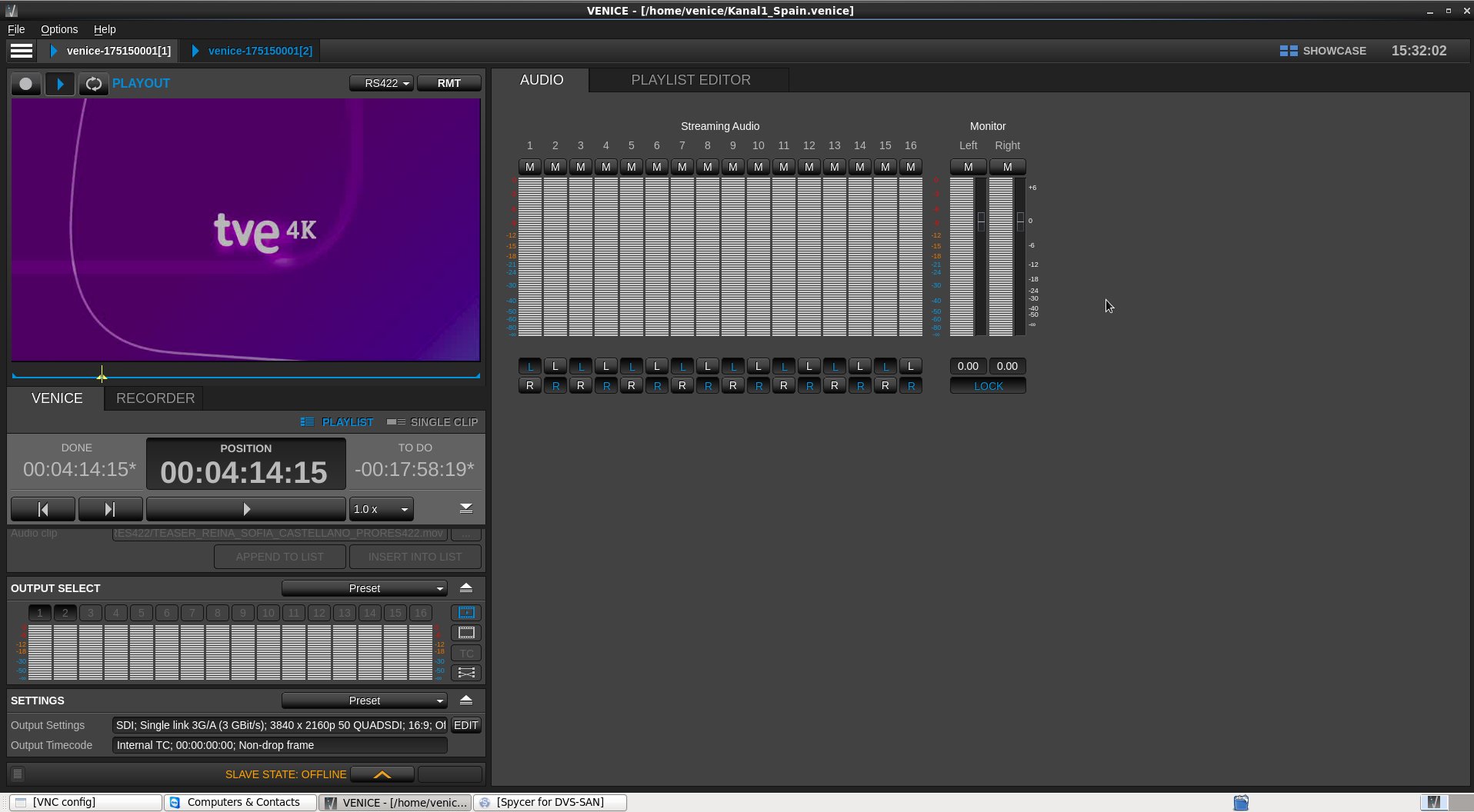Image resolution: width=1474 pixels, height=812 pixels.
Task: Switch to PLAYLIST mode
Action: (337, 422)
